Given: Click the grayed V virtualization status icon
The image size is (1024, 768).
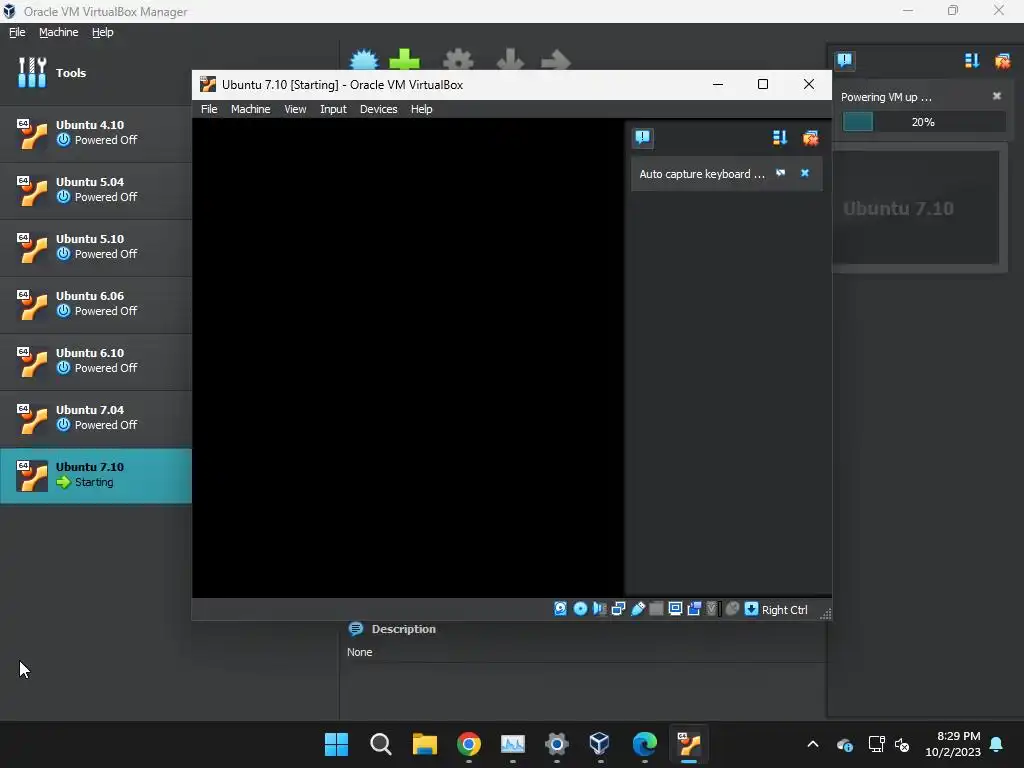Looking at the screenshot, I should [712, 609].
